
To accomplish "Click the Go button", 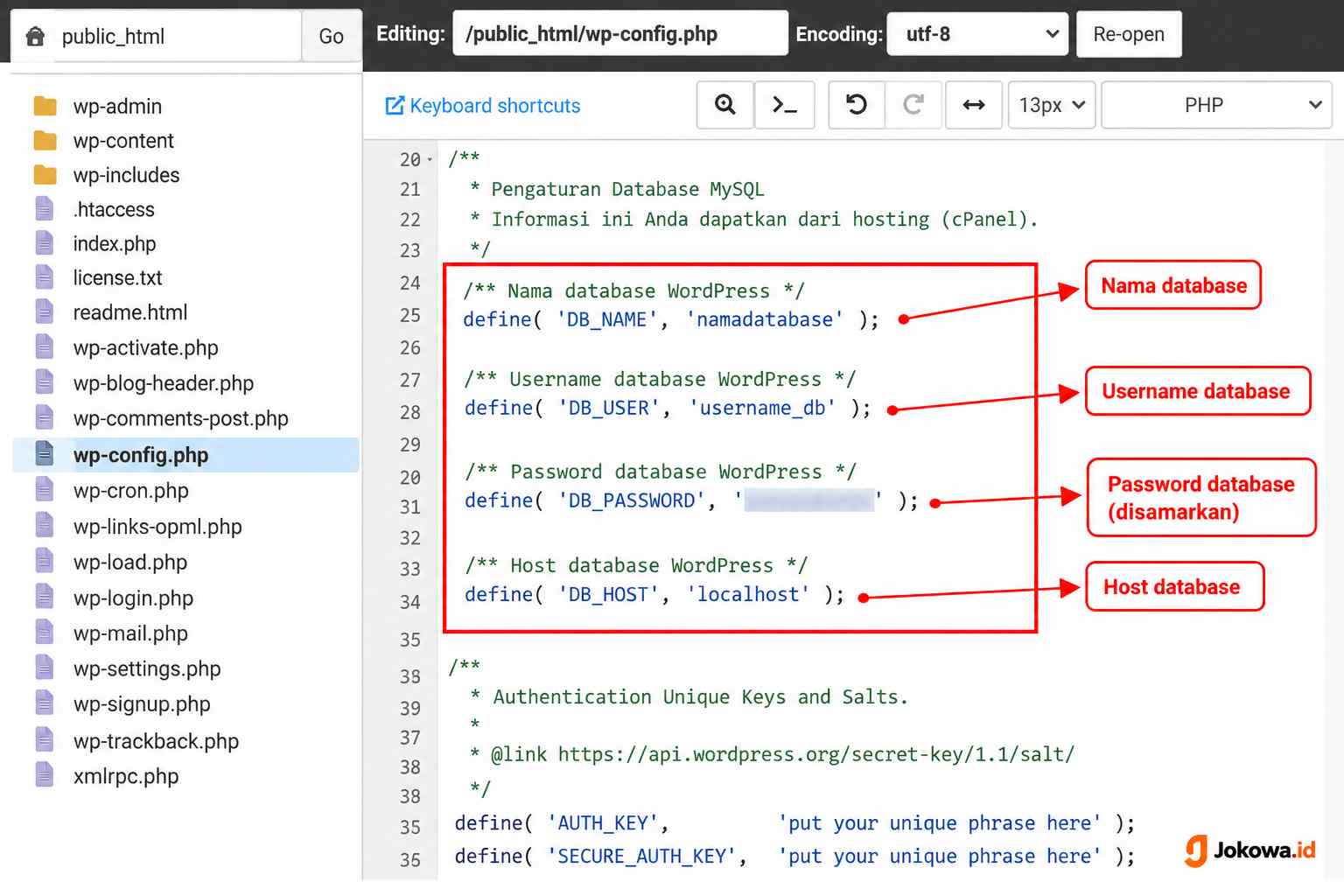I will (x=331, y=36).
